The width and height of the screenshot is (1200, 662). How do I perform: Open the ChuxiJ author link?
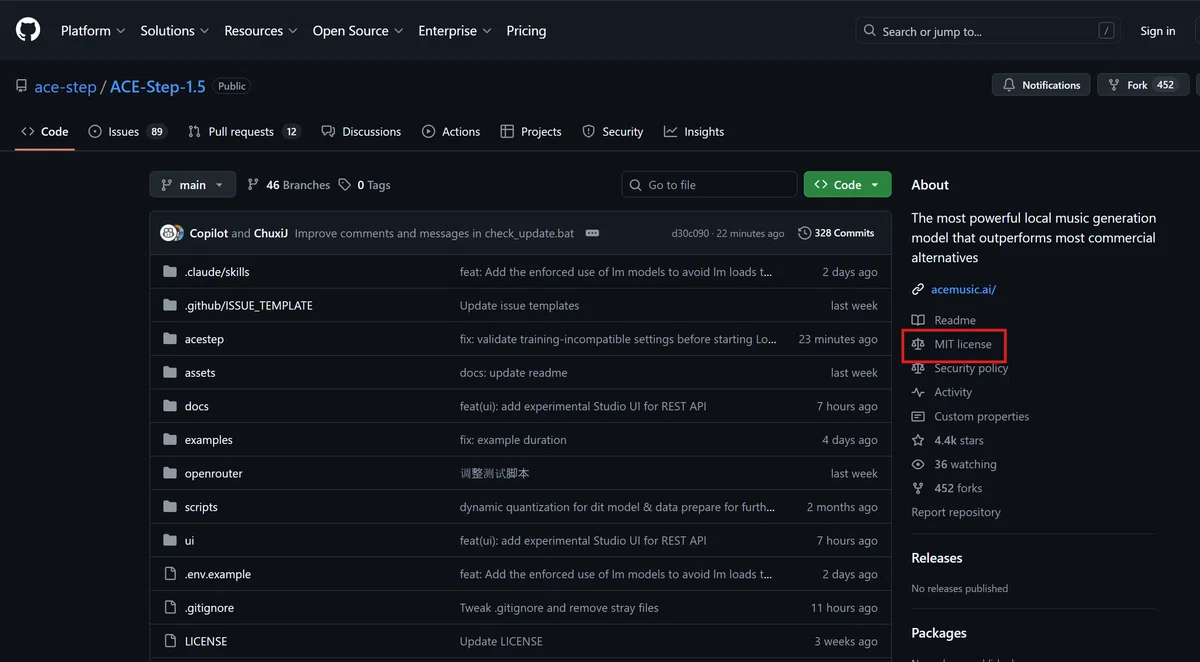[x=271, y=233]
